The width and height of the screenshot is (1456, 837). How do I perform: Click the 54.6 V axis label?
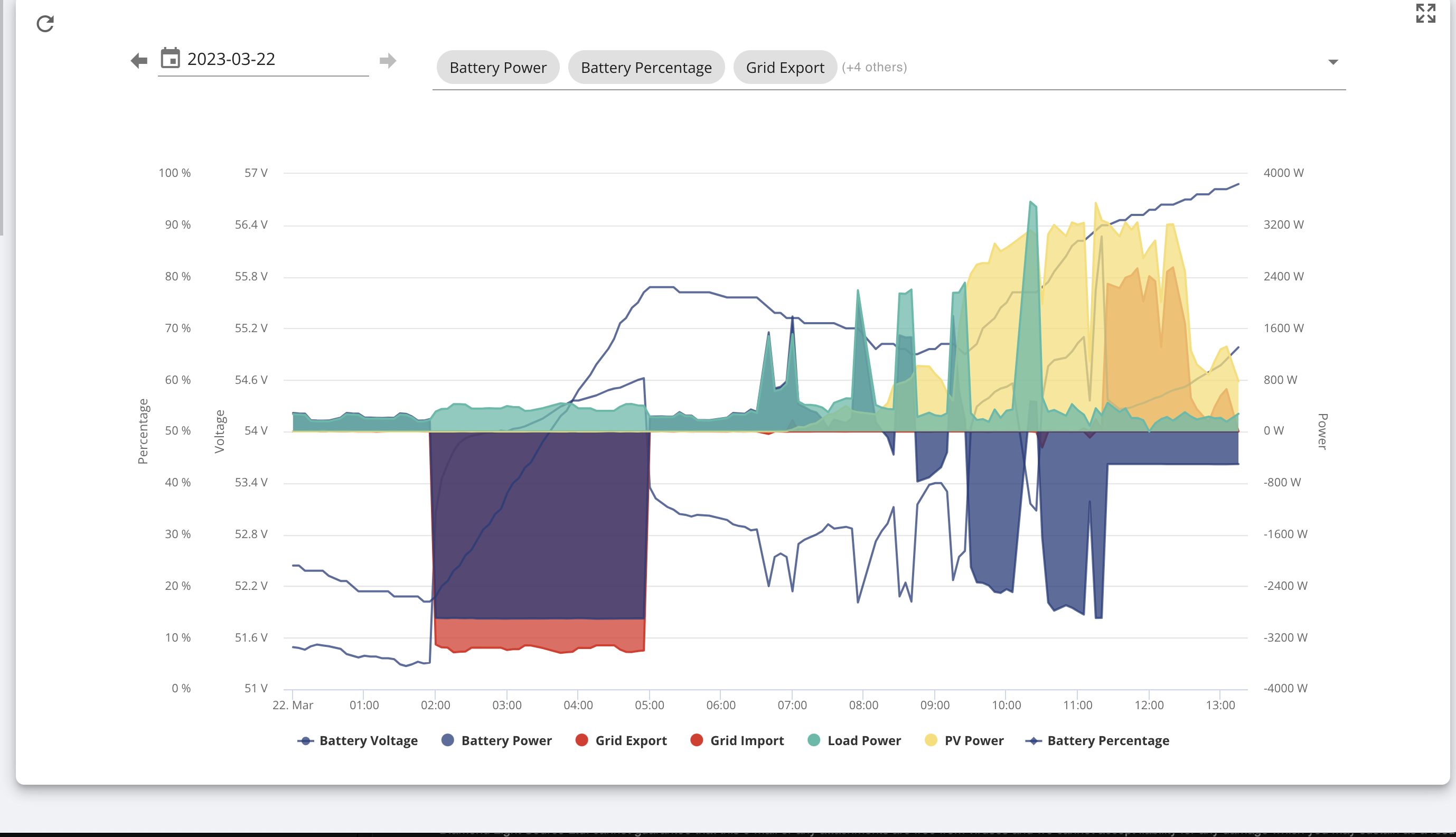(x=251, y=380)
